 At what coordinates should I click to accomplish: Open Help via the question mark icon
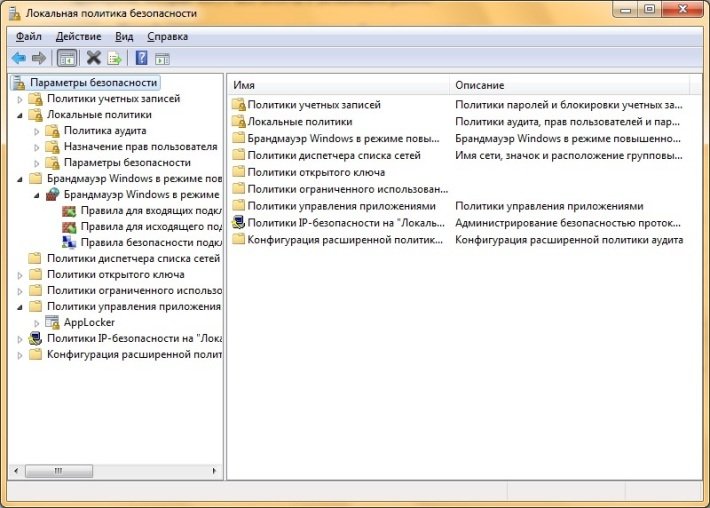click(142, 58)
